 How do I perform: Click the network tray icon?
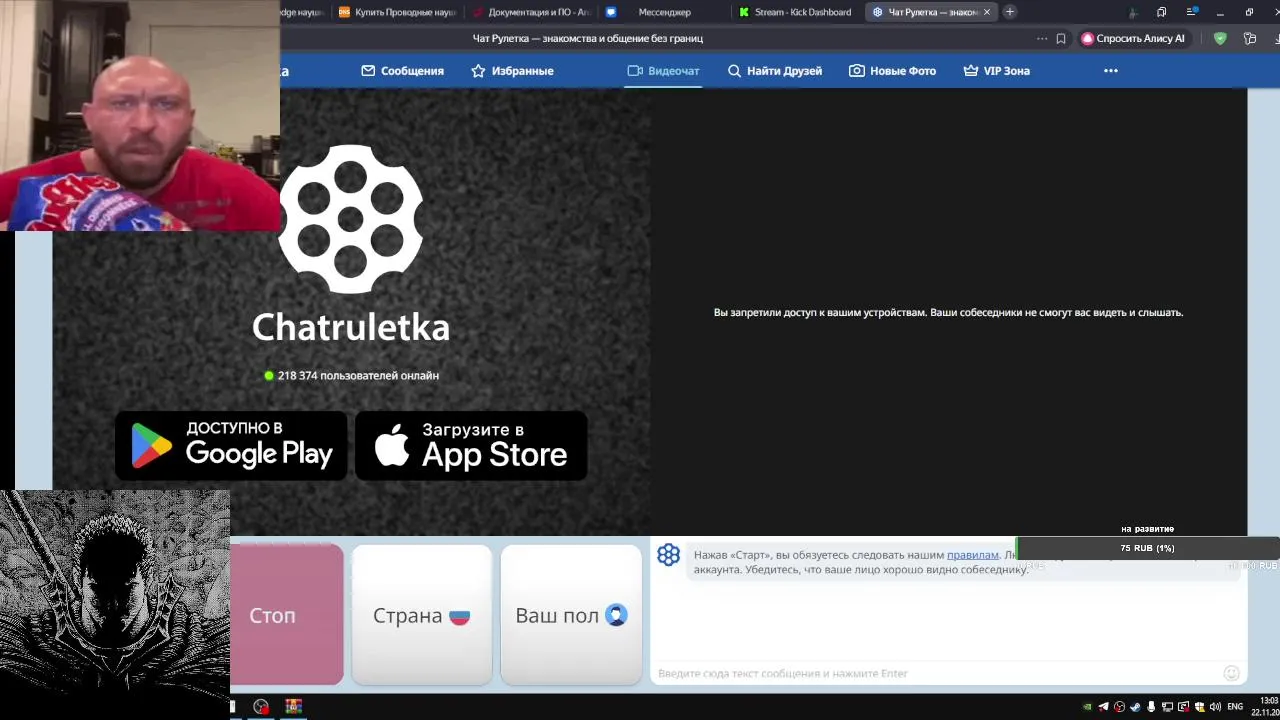click(x=1167, y=707)
